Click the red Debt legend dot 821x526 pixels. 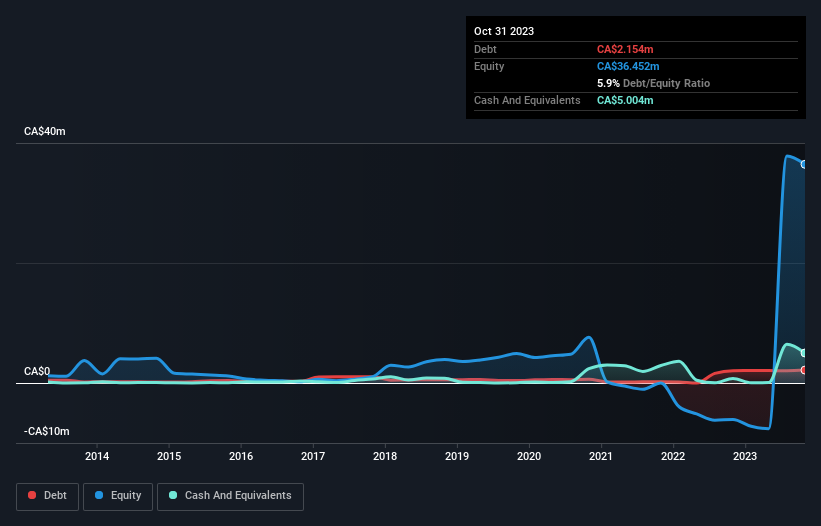coord(32,495)
